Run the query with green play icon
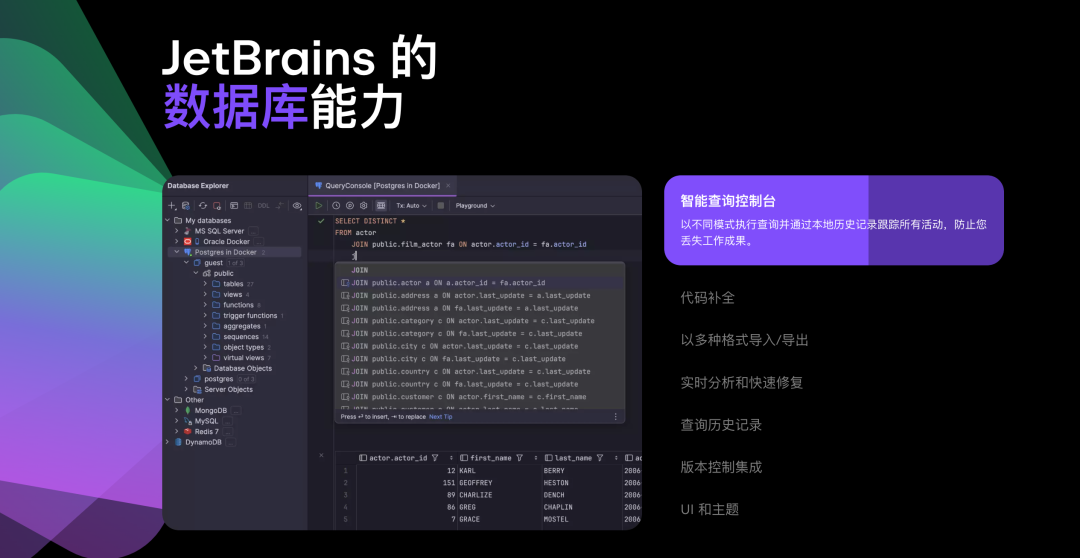Viewport: 1080px width, 558px height. (319, 205)
